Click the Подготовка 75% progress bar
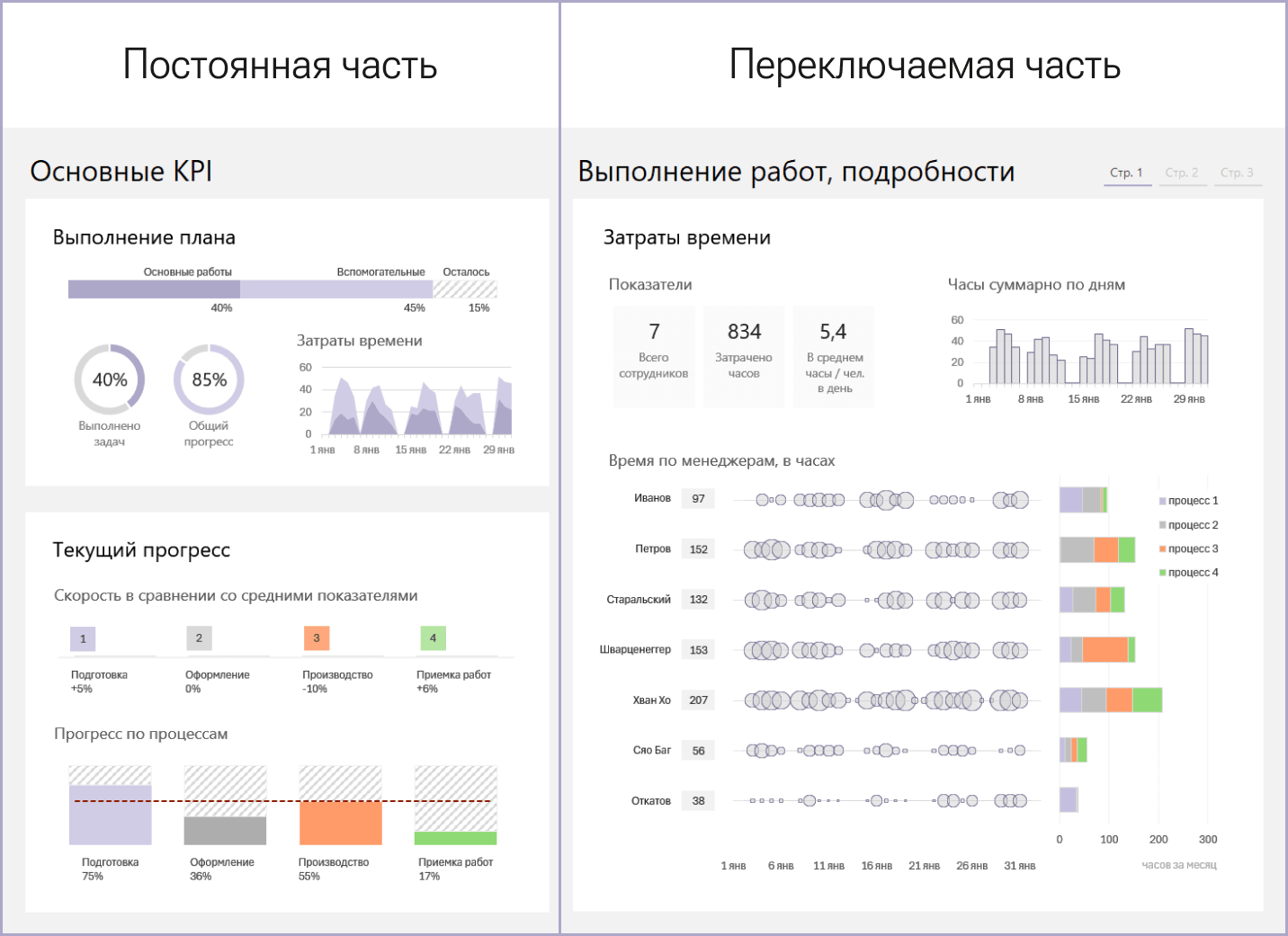The image size is (1288, 936). (x=110, y=805)
